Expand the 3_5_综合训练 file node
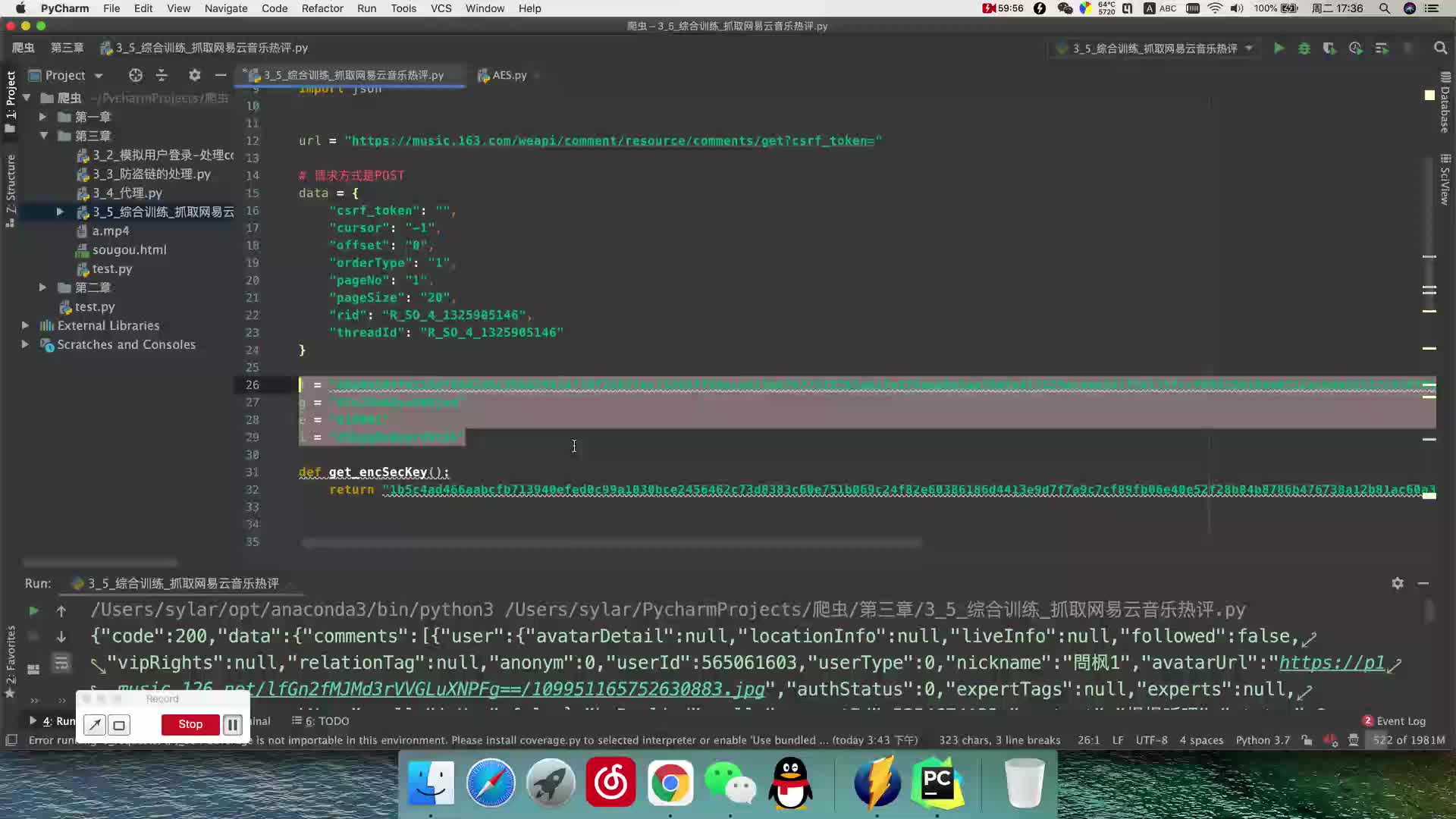This screenshot has height=819, width=1456. pyautogui.click(x=60, y=212)
